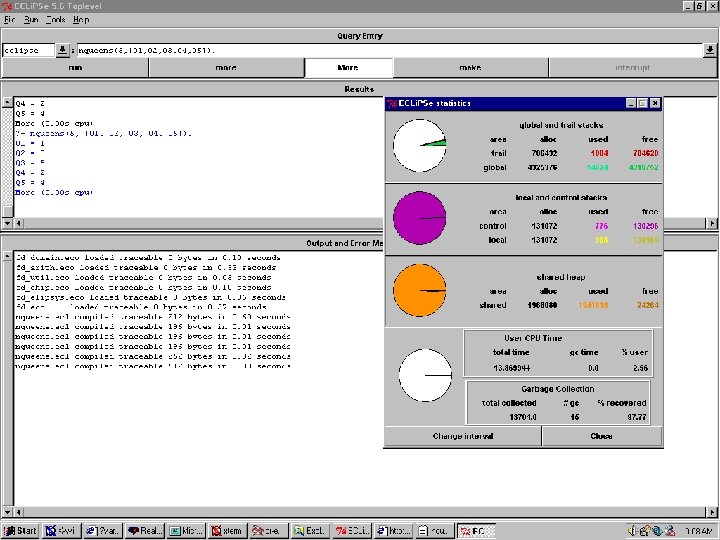Screen dimensions: 720x540
Task: Click the Results pane scroll-up arrow
Action: (x=7, y=102)
